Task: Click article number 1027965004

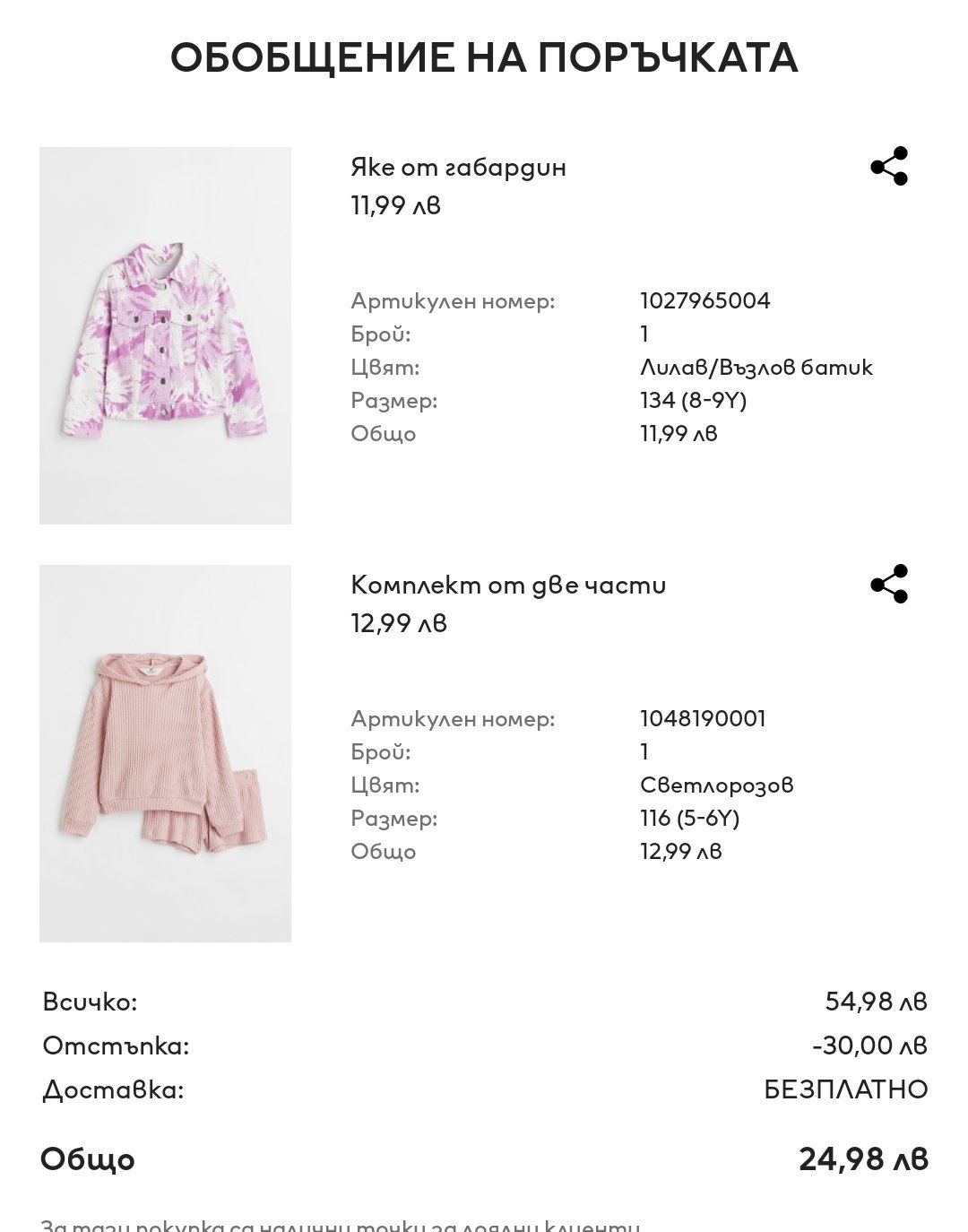Action: (x=704, y=301)
